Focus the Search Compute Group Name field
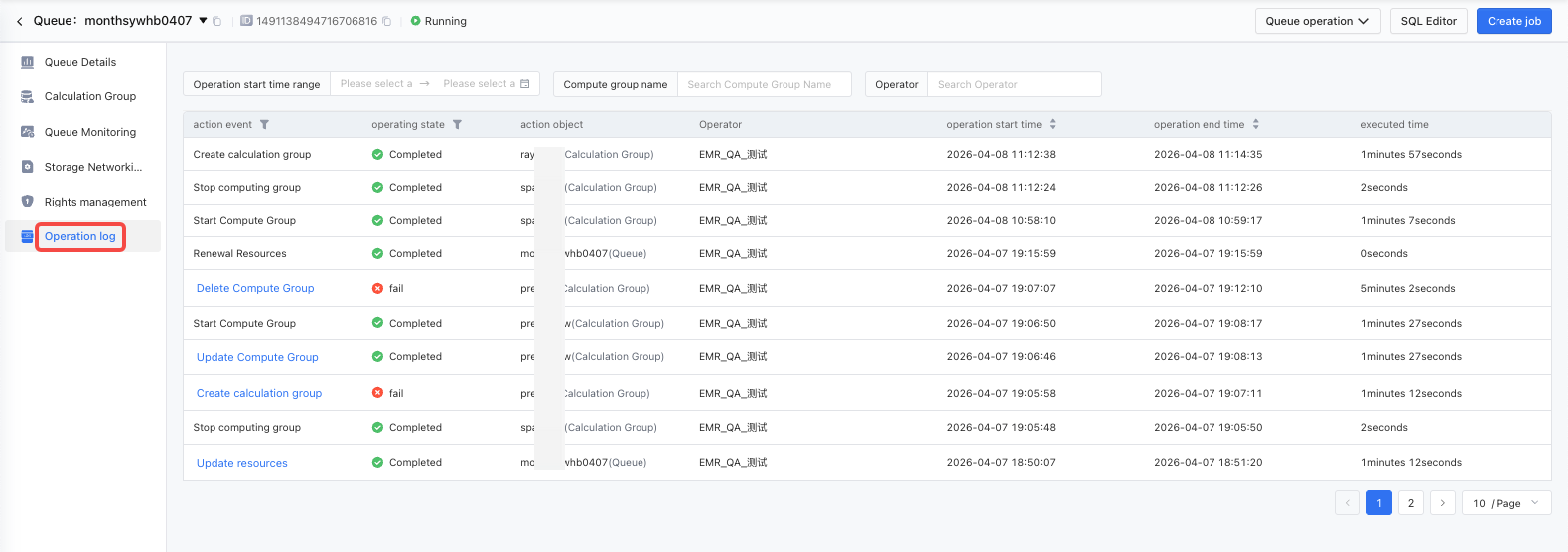The width and height of the screenshot is (1568, 552). [764, 84]
